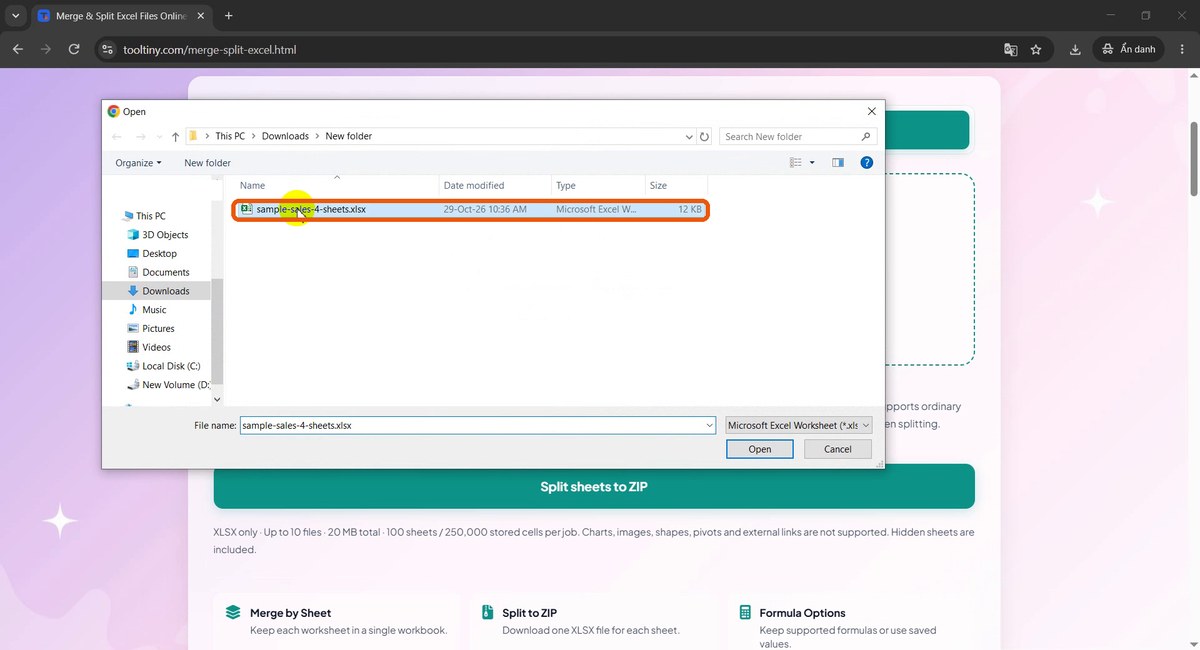Open the Organize menu
Viewport: 1200px width, 650px height.
[138, 162]
